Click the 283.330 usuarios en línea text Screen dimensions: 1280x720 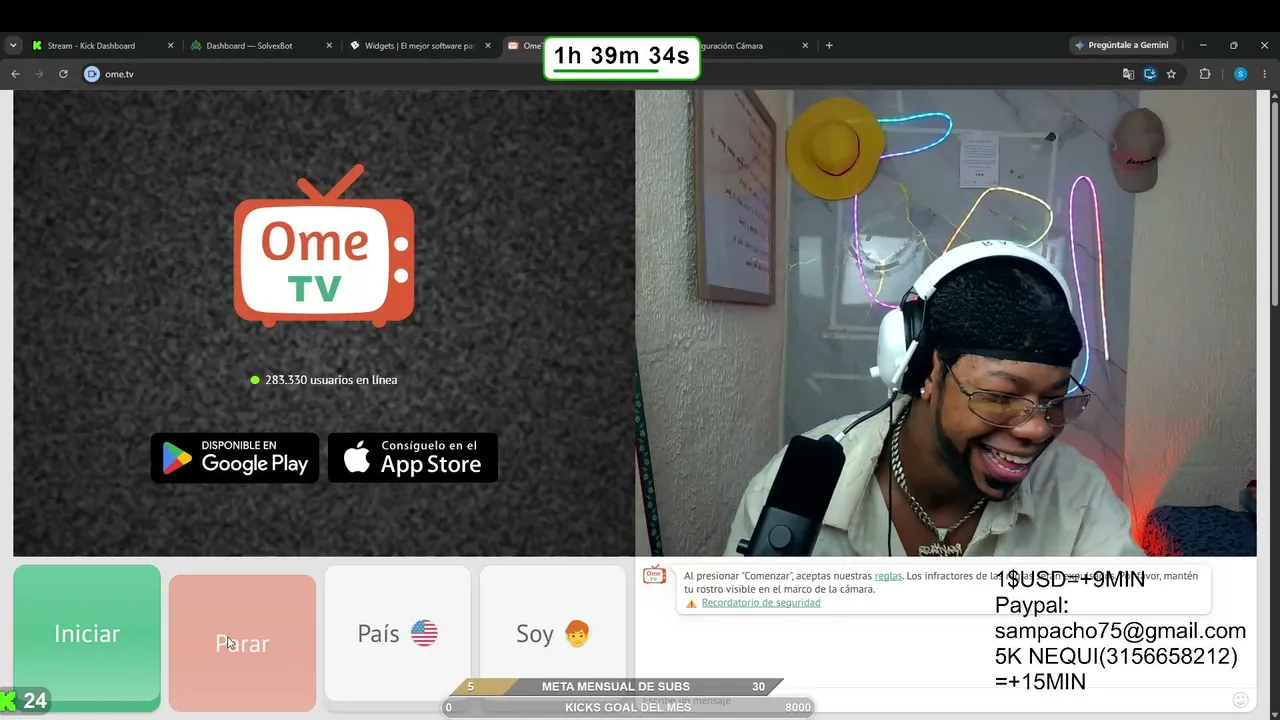[331, 380]
